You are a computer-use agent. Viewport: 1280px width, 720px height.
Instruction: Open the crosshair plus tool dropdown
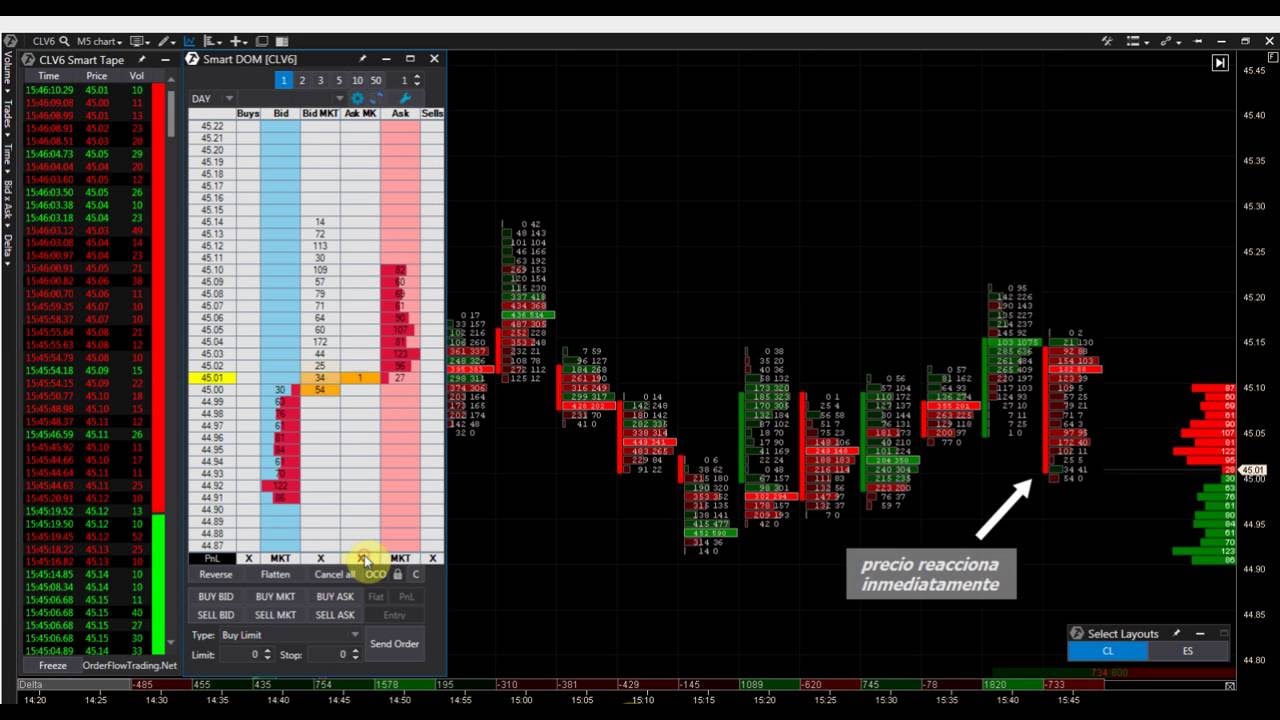239,41
